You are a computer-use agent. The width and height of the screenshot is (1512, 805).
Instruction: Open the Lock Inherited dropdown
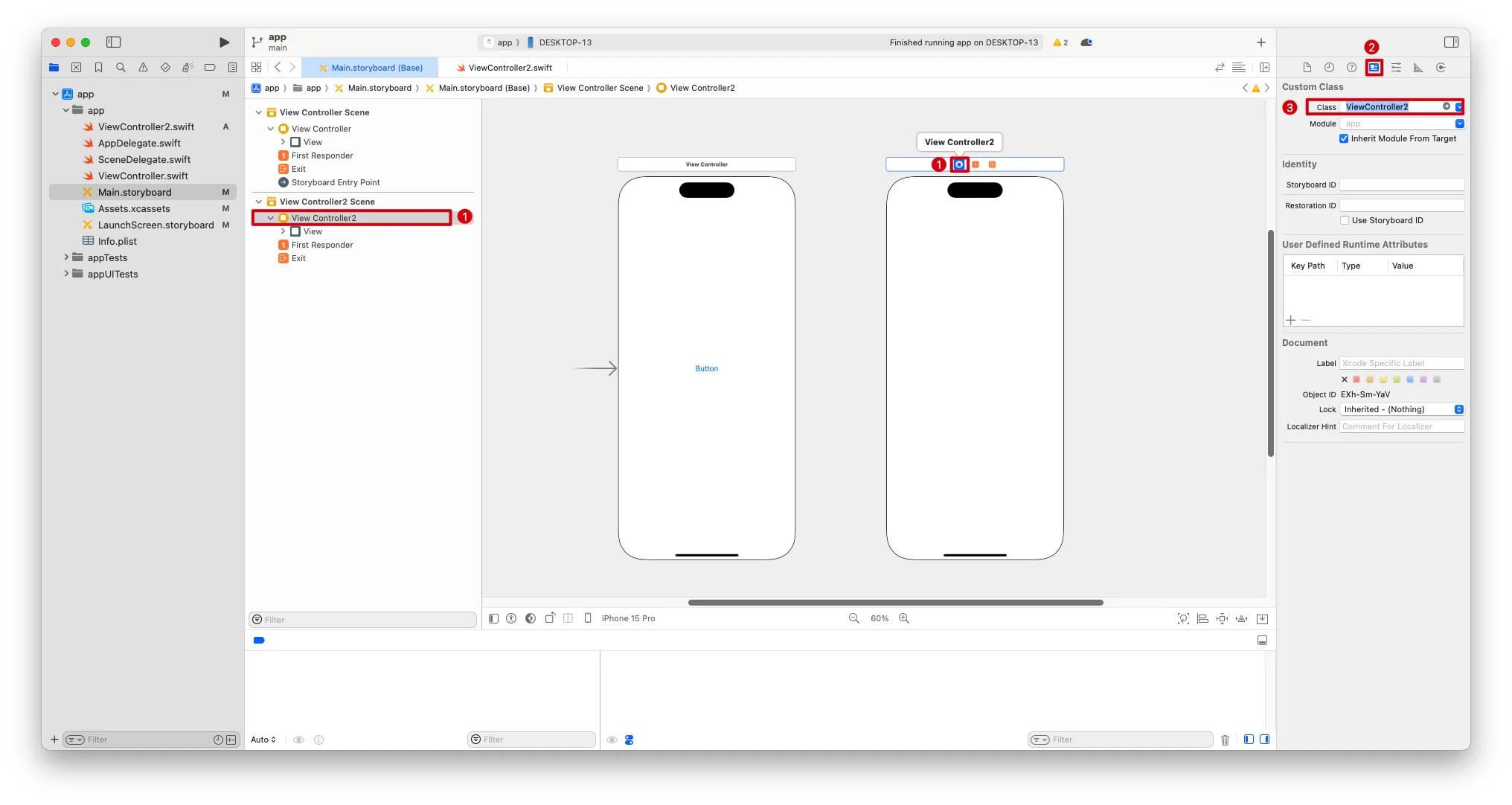tap(1402, 409)
